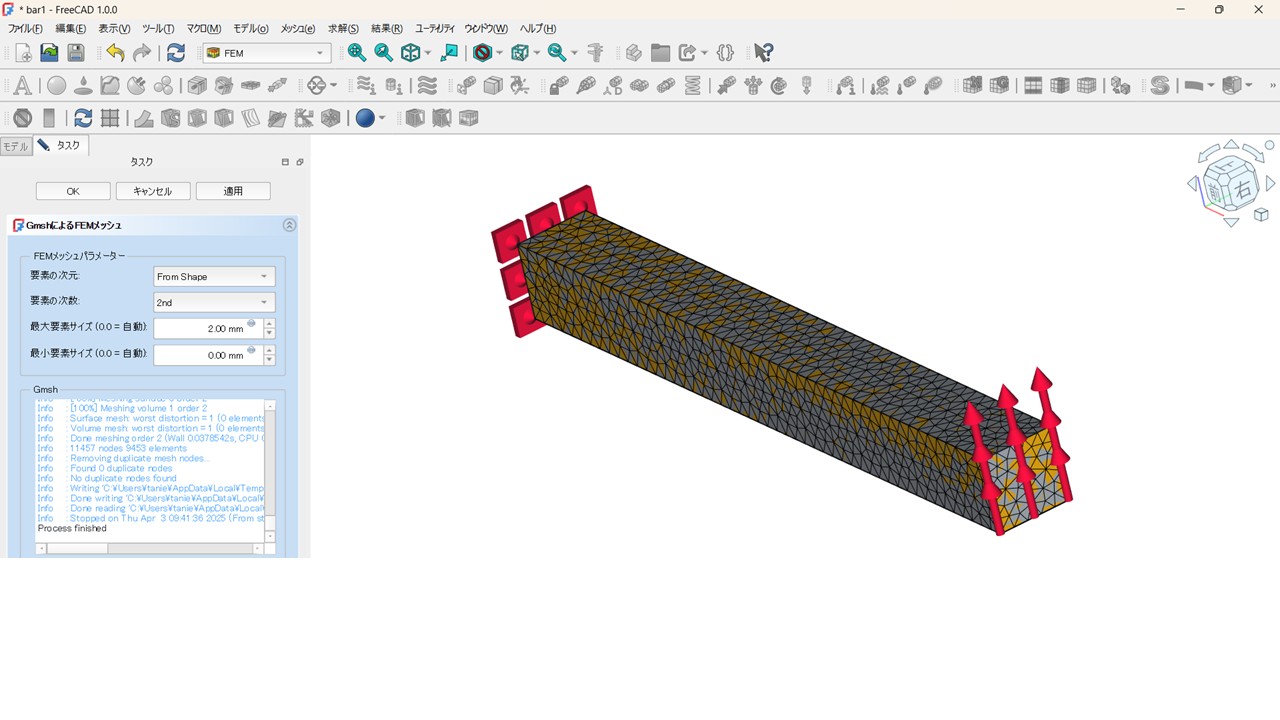Screen dimensions: 1280x720
Task: Open the 編集 menu
Action: click(70, 28)
